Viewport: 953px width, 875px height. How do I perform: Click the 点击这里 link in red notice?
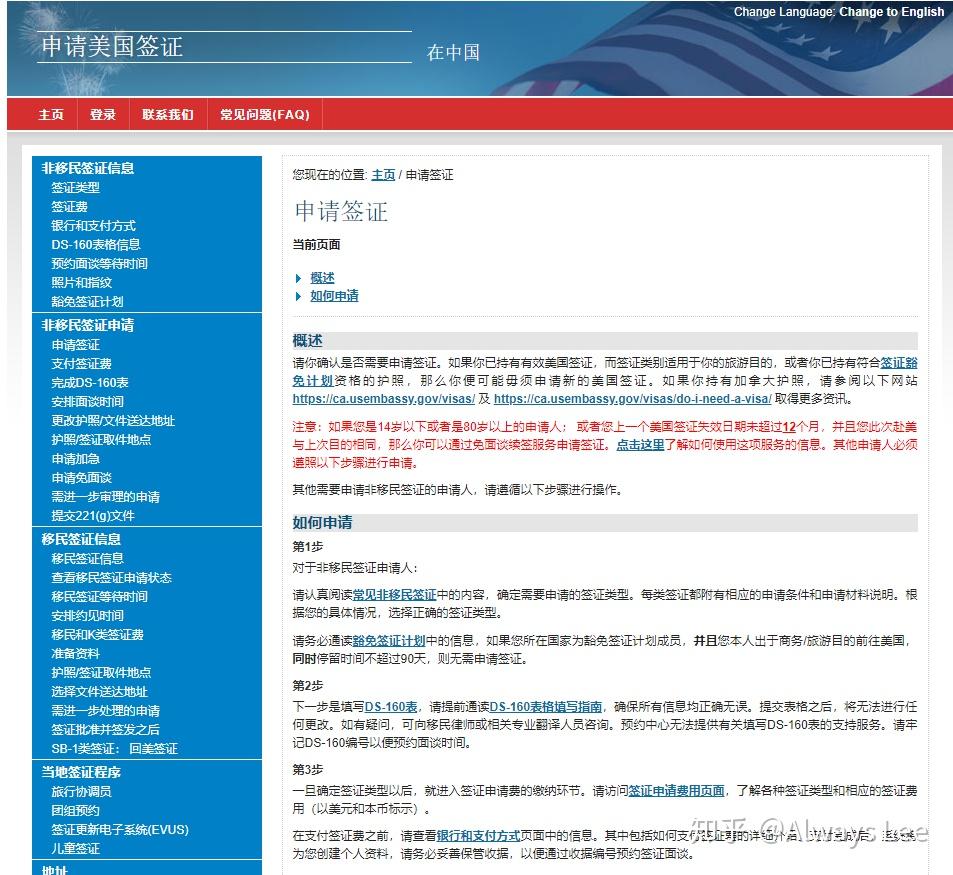pos(641,444)
